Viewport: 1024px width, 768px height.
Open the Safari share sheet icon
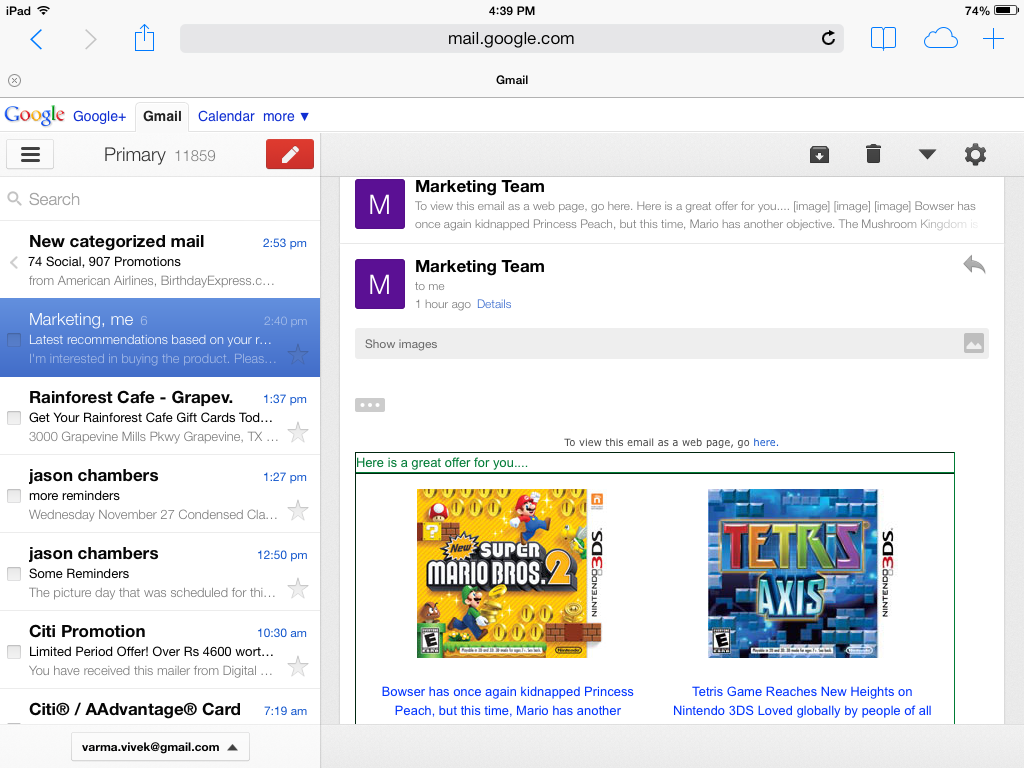point(144,37)
